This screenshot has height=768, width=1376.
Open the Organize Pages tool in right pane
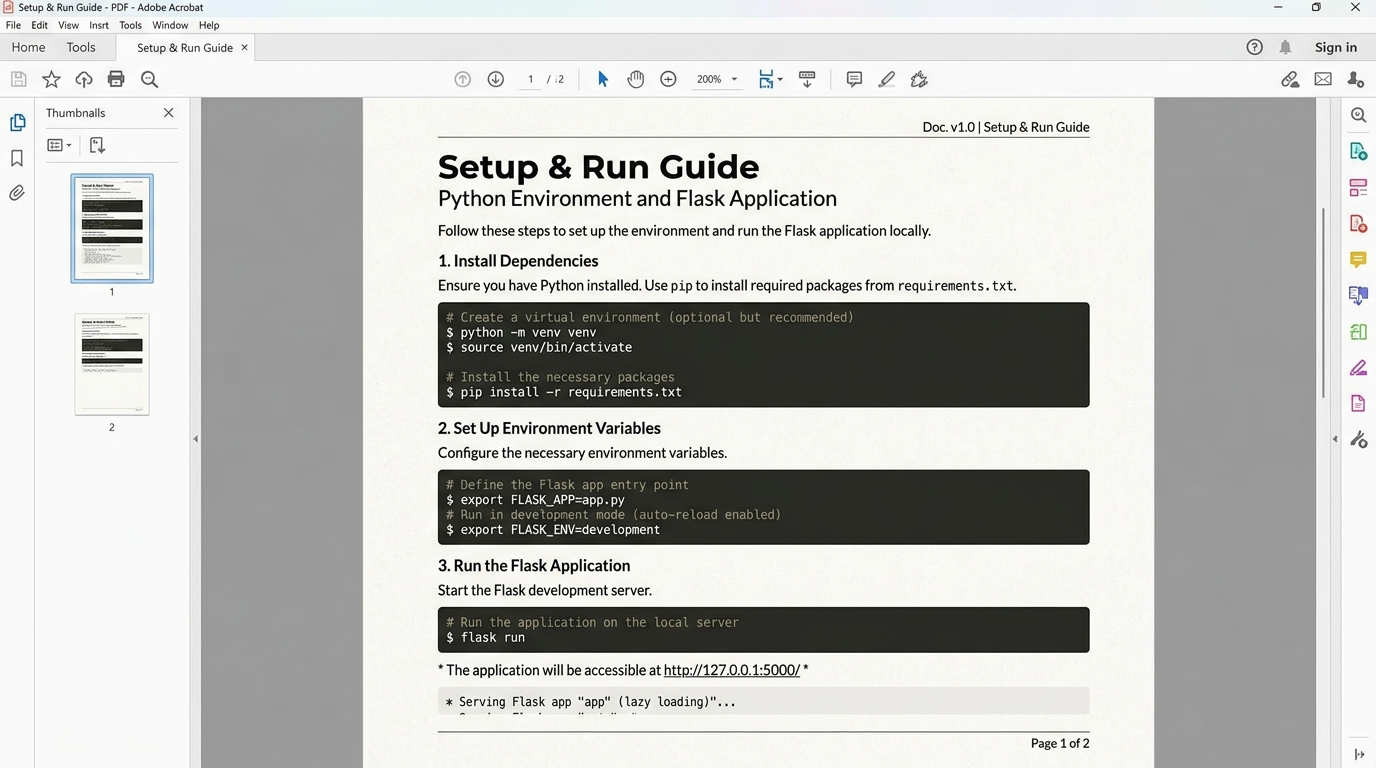pos(1358,187)
